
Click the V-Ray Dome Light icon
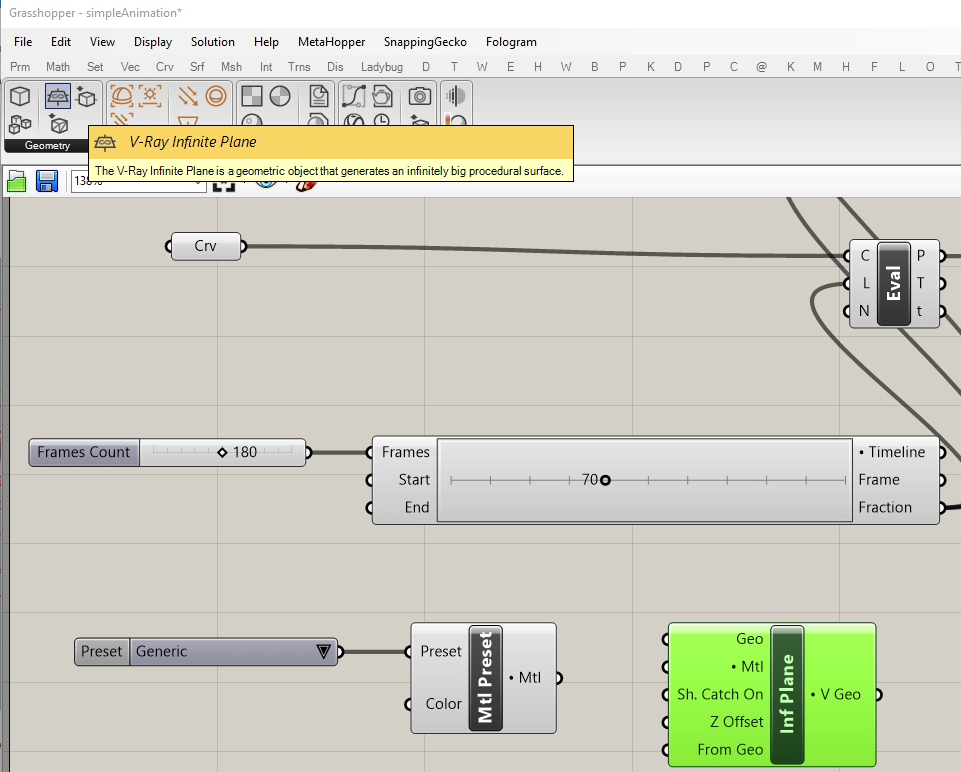(x=121, y=97)
